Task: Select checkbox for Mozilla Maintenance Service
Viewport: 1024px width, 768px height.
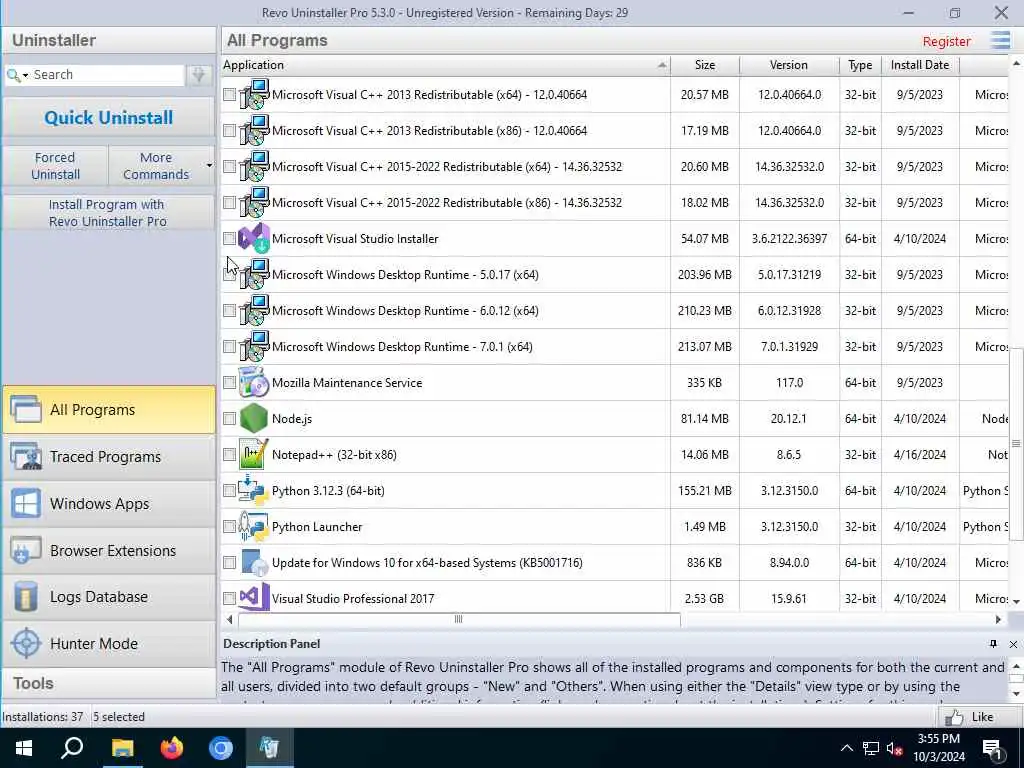Action: 229,383
